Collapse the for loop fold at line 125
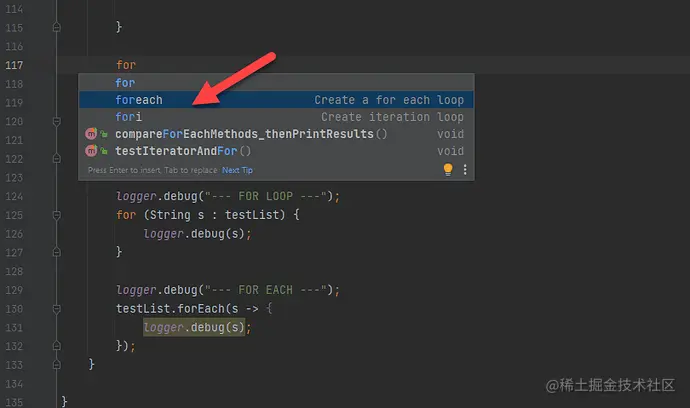690x408 pixels. pyautogui.click(x=56, y=215)
